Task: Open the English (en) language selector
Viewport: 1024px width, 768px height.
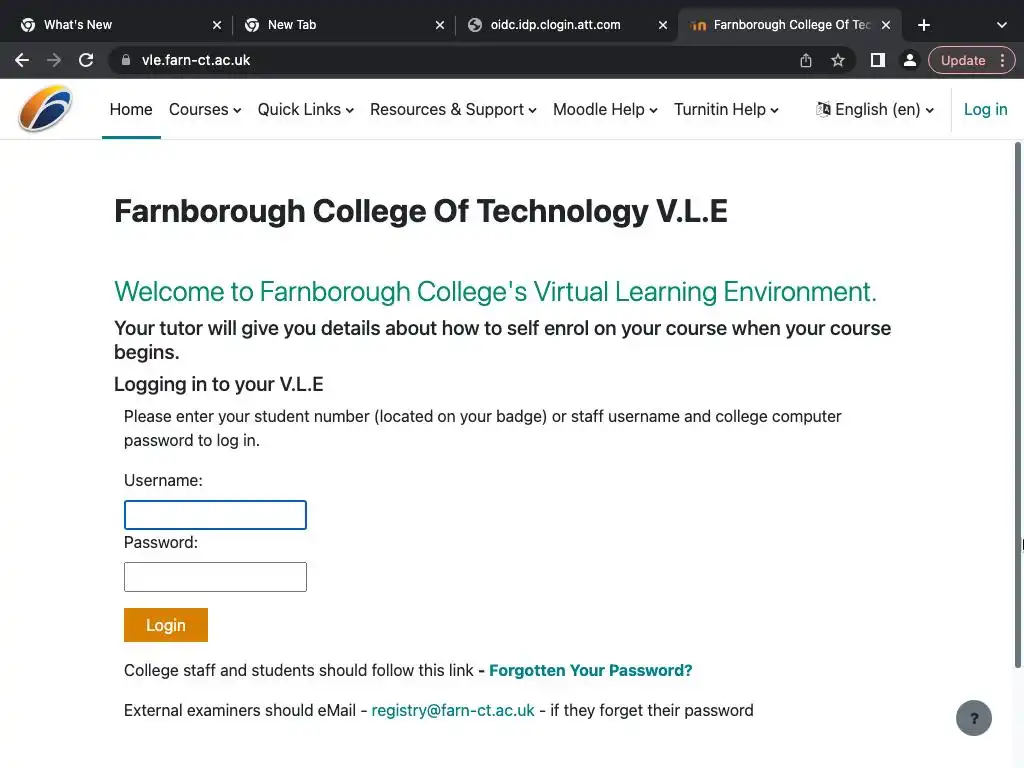Action: click(x=875, y=109)
